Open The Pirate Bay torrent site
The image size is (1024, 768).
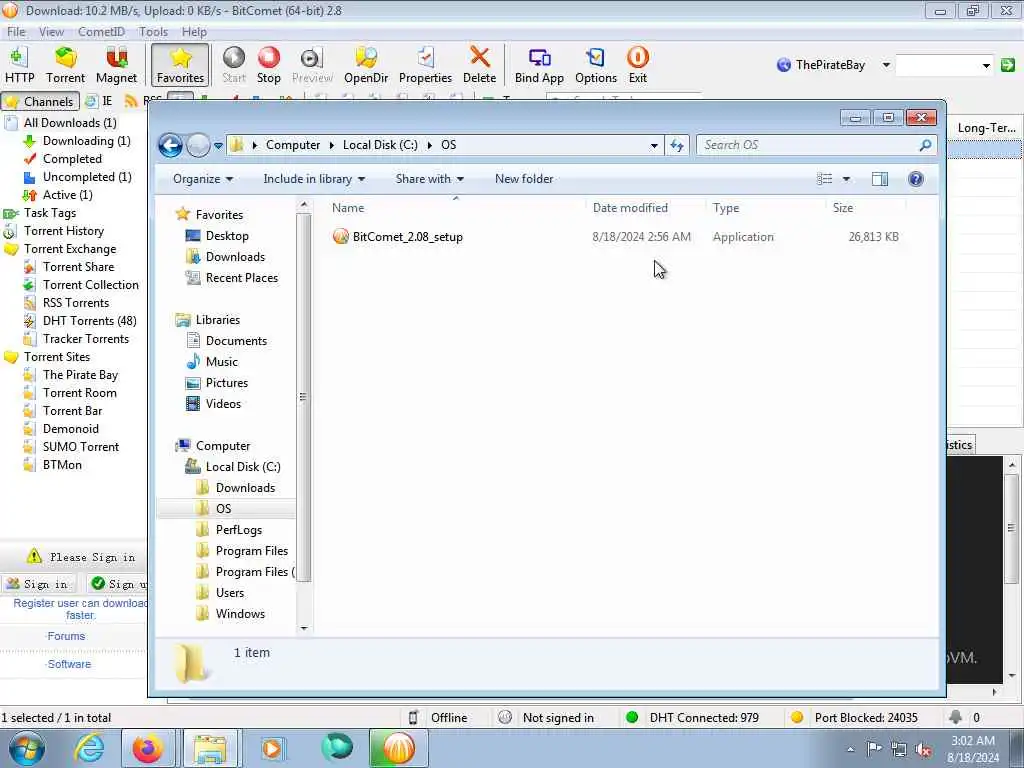point(80,375)
